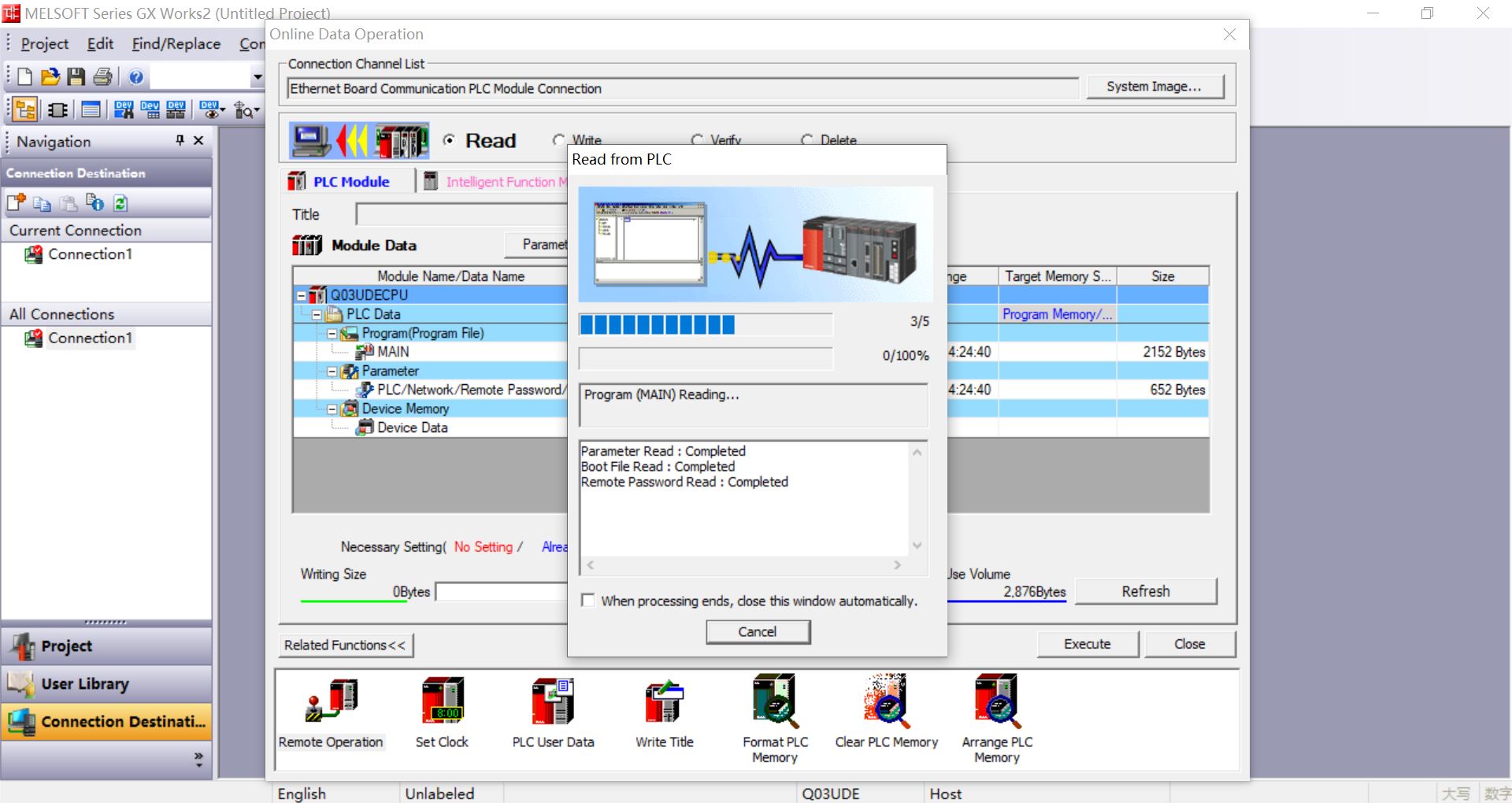
Task: Click the Remote Operation icon
Action: [331, 701]
